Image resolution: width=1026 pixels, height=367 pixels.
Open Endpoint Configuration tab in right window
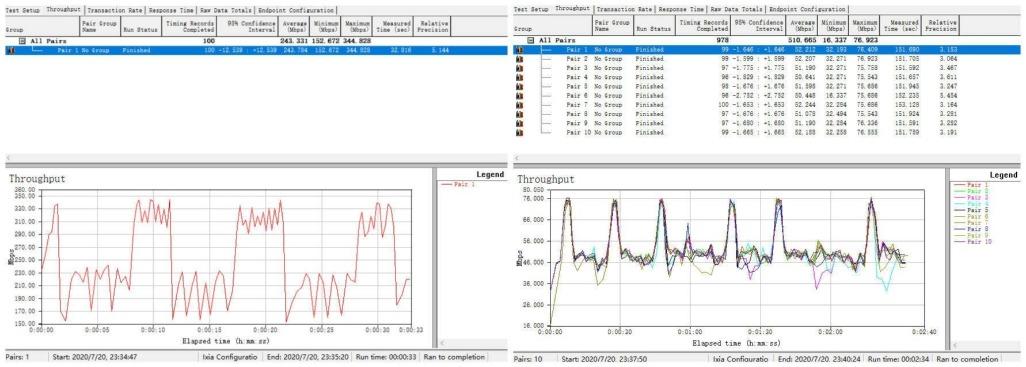pos(807,10)
